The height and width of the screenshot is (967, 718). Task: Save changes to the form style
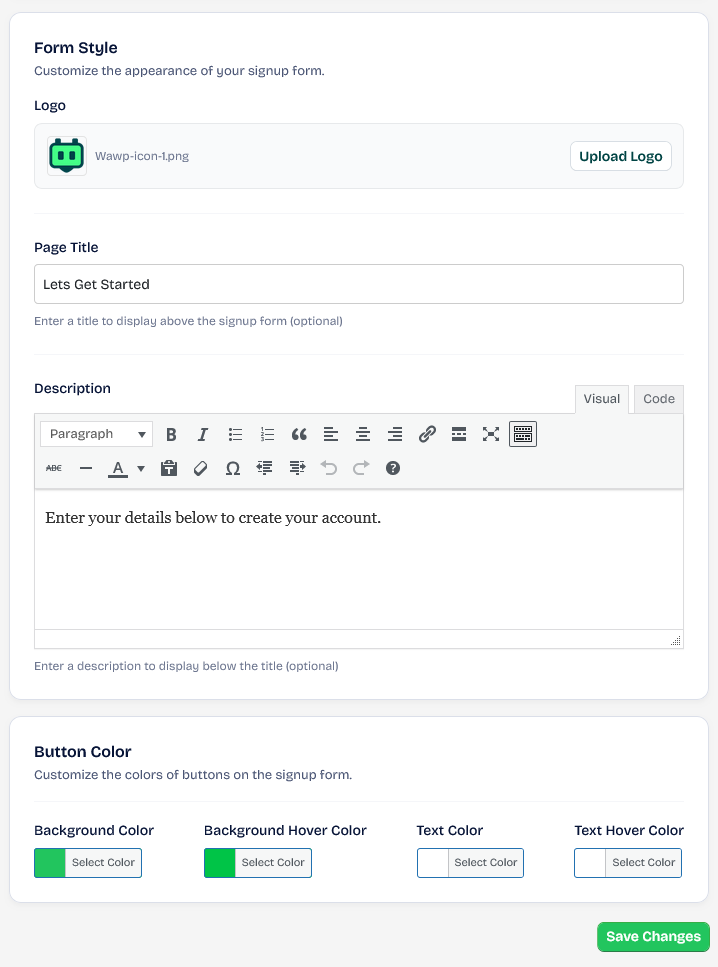click(653, 937)
